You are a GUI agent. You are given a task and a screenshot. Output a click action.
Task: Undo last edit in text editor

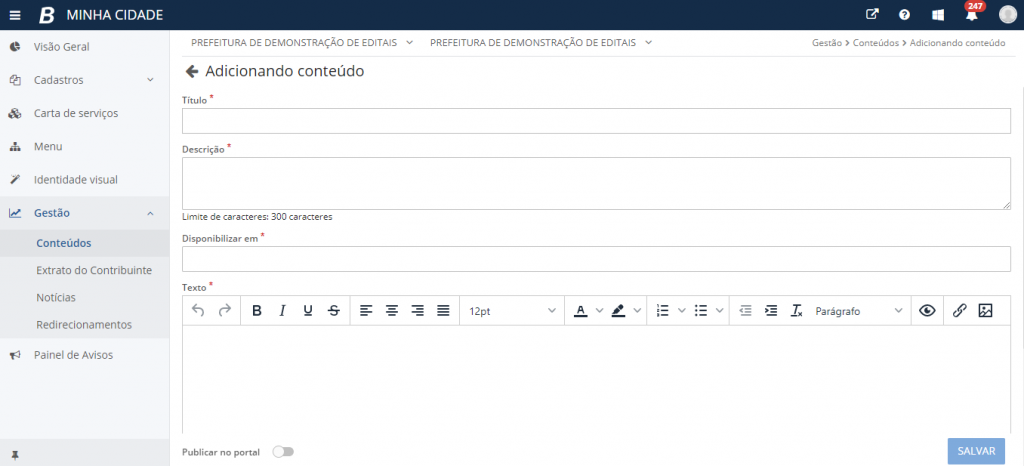pyautogui.click(x=199, y=311)
